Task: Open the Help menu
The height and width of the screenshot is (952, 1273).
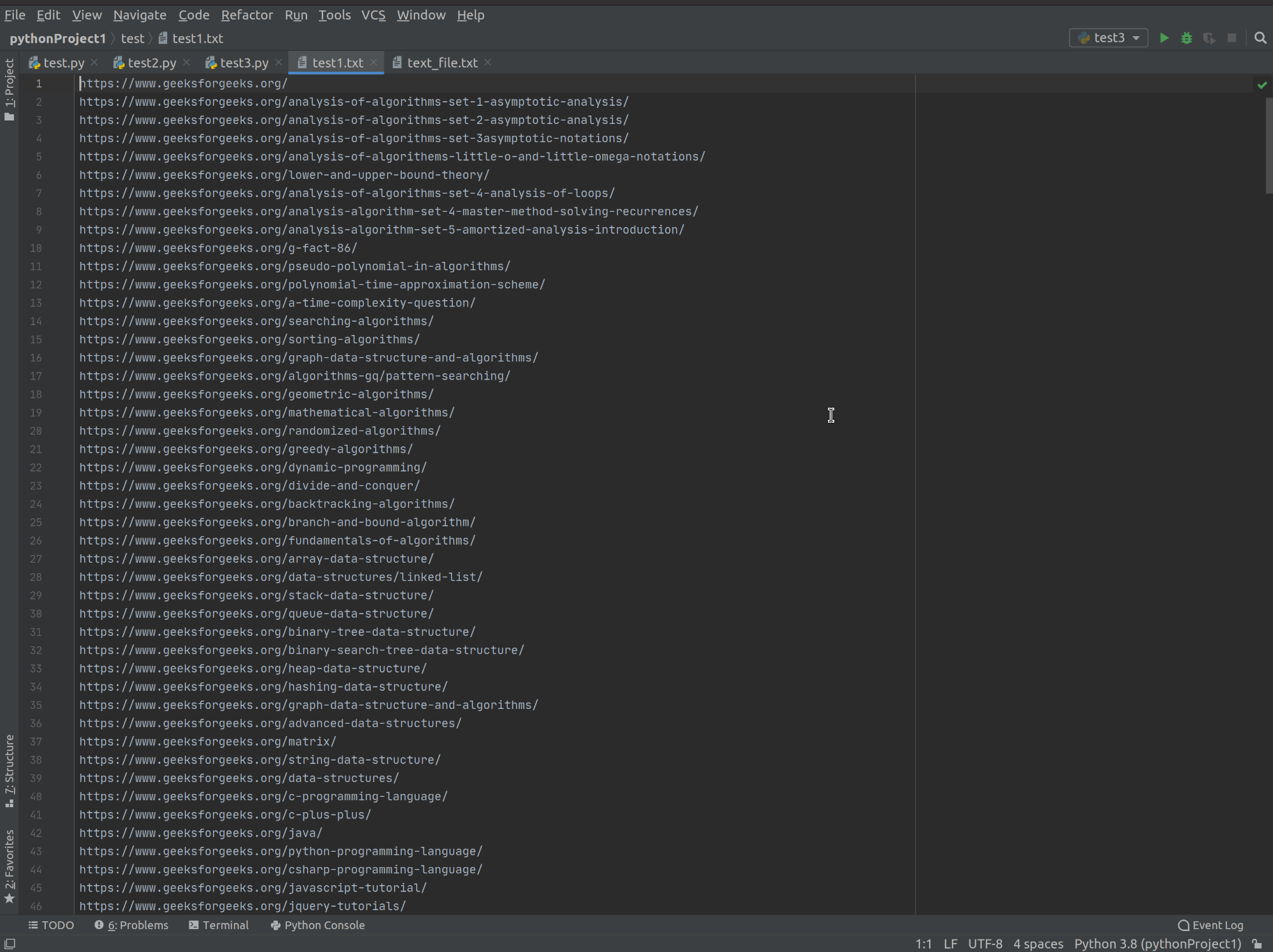Action: coord(471,15)
